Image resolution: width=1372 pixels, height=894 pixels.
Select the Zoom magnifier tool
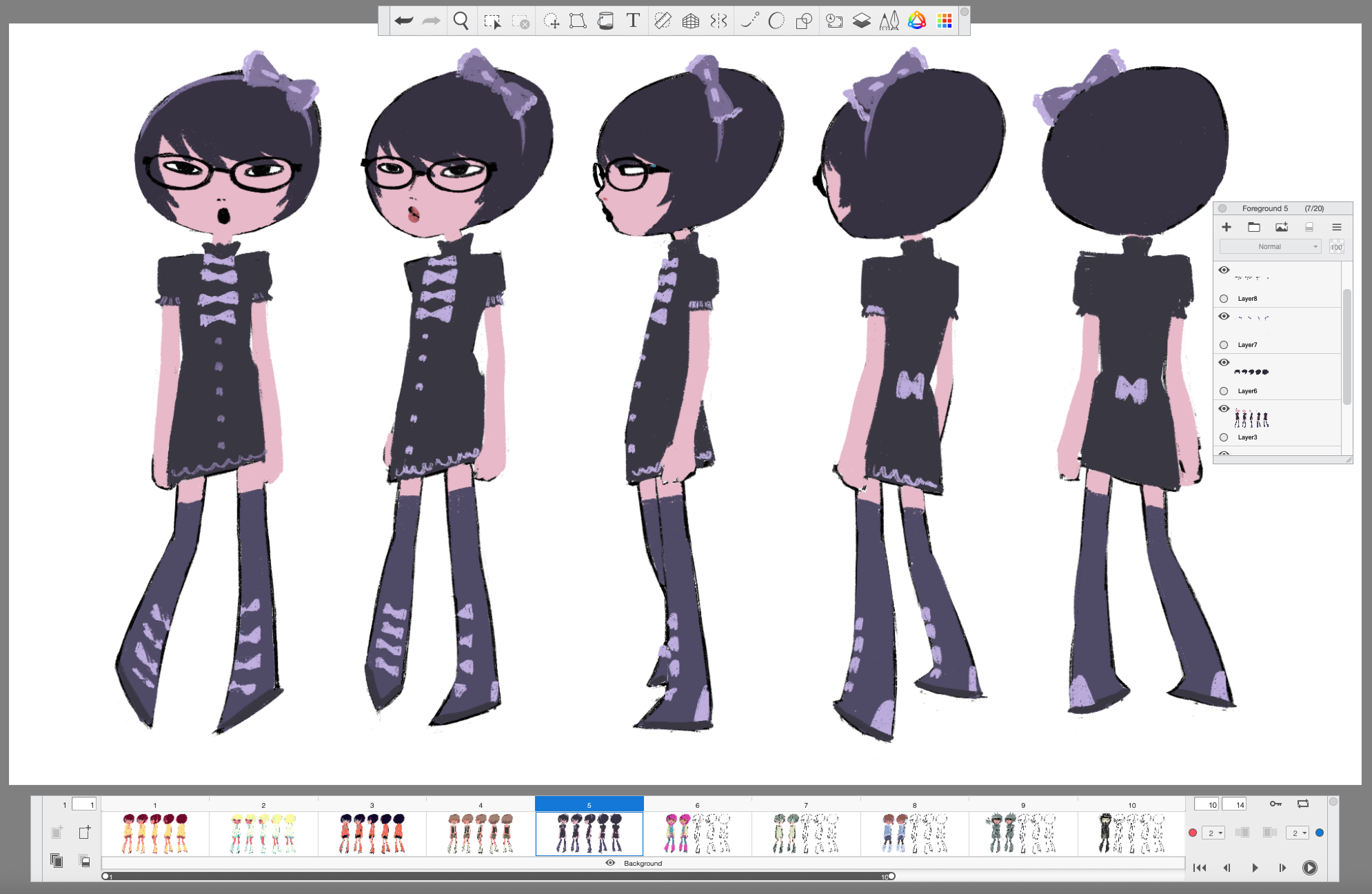tap(461, 21)
